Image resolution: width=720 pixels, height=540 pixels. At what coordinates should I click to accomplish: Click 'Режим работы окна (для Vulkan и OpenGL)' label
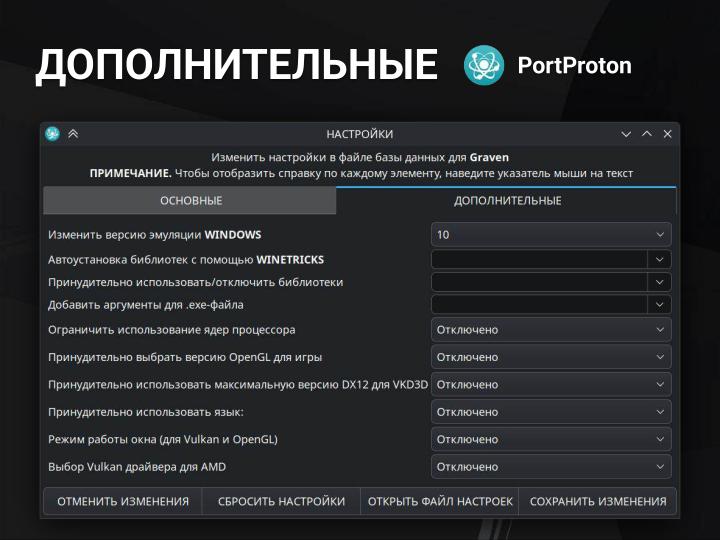163,439
